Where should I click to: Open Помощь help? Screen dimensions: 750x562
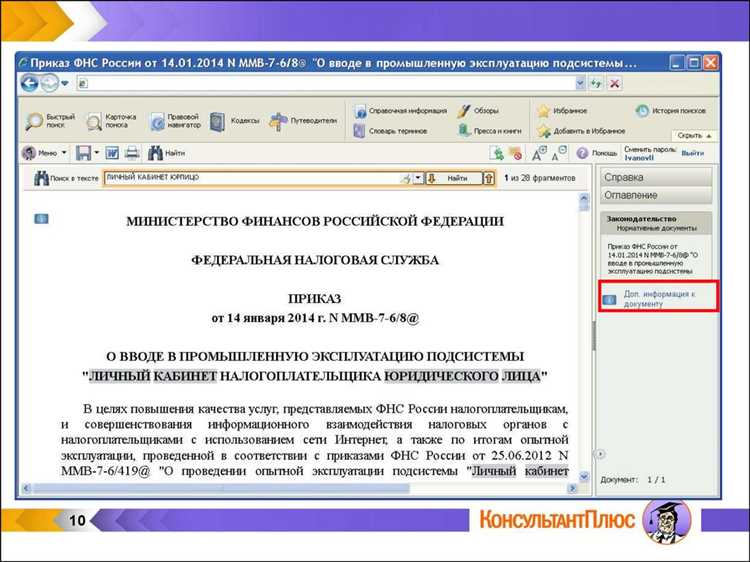(596, 153)
